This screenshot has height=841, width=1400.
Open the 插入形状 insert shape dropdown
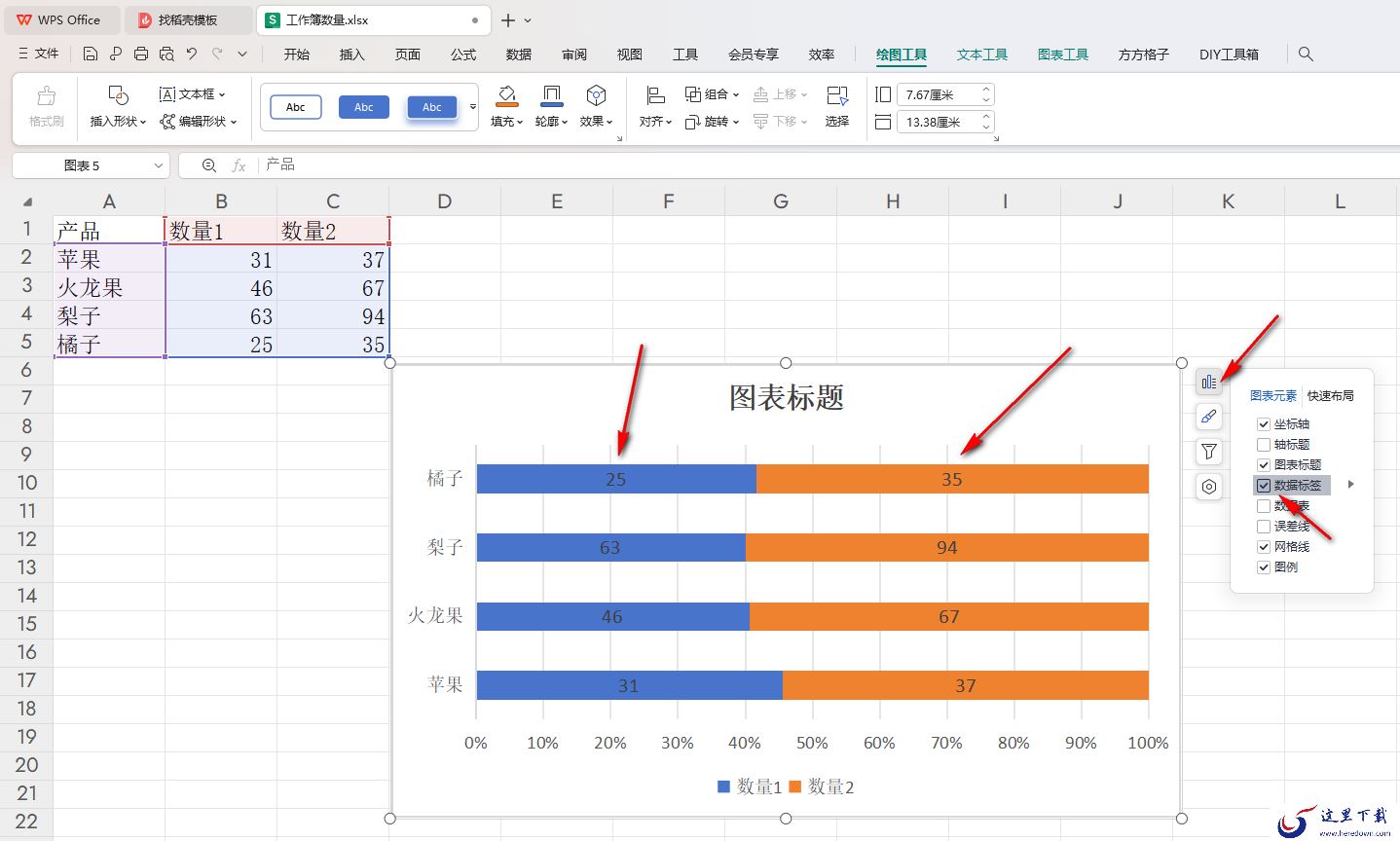point(118,107)
